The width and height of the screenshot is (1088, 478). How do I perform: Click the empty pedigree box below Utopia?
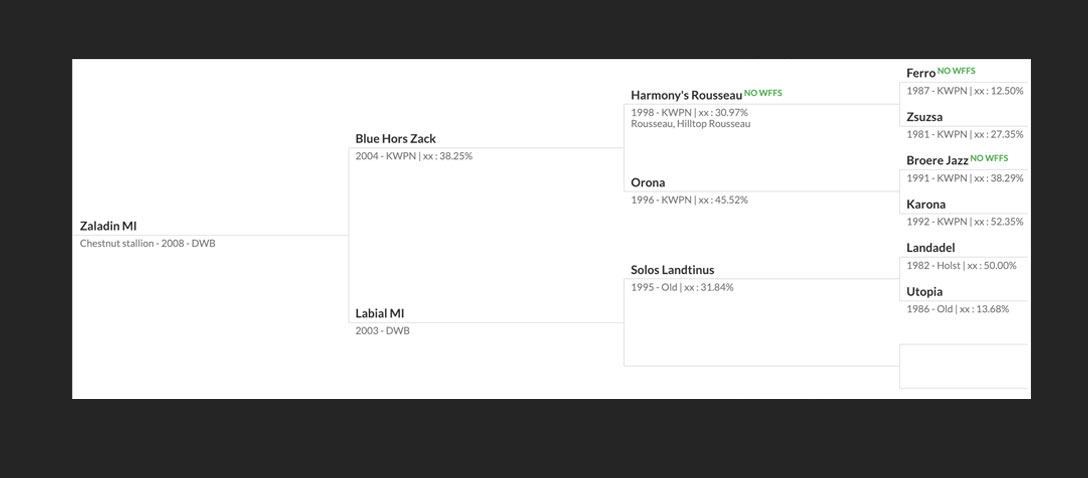click(x=964, y=366)
